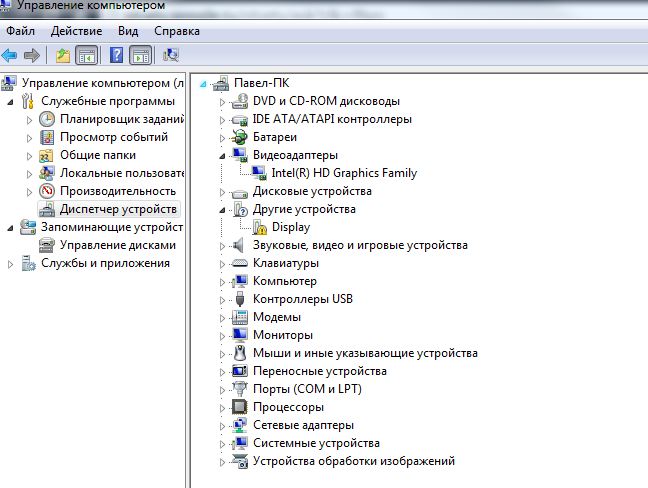Viewport: 648px width, 488px height.
Task: Select the Системные устройства label
Action: [316, 443]
